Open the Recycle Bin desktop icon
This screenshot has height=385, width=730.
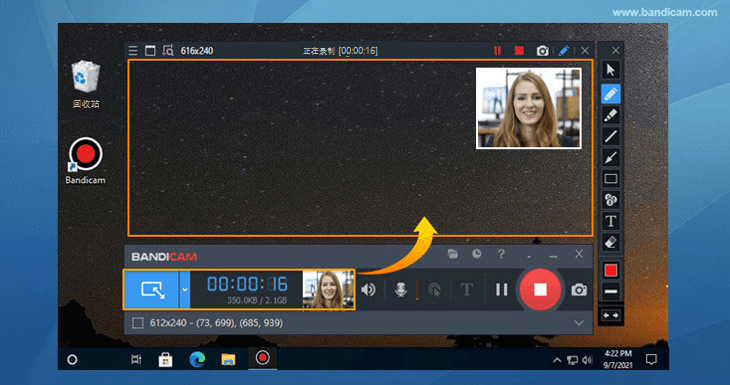(86, 85)
